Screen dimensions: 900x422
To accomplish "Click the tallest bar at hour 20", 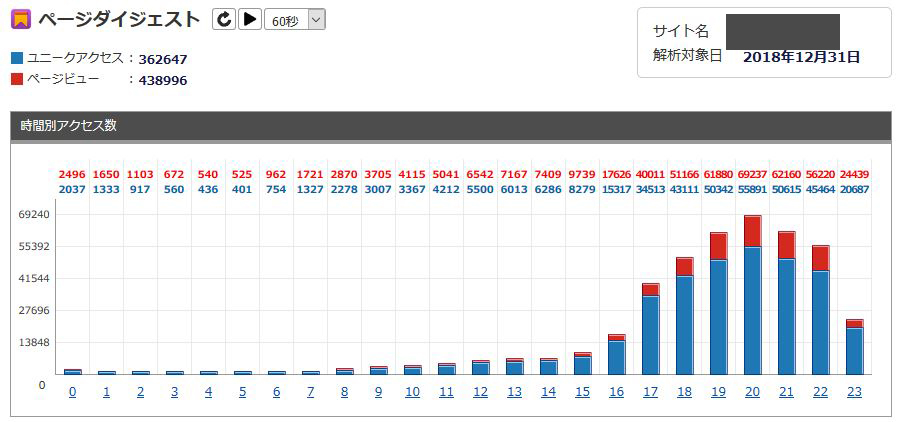I will click(x=752, y=295).
